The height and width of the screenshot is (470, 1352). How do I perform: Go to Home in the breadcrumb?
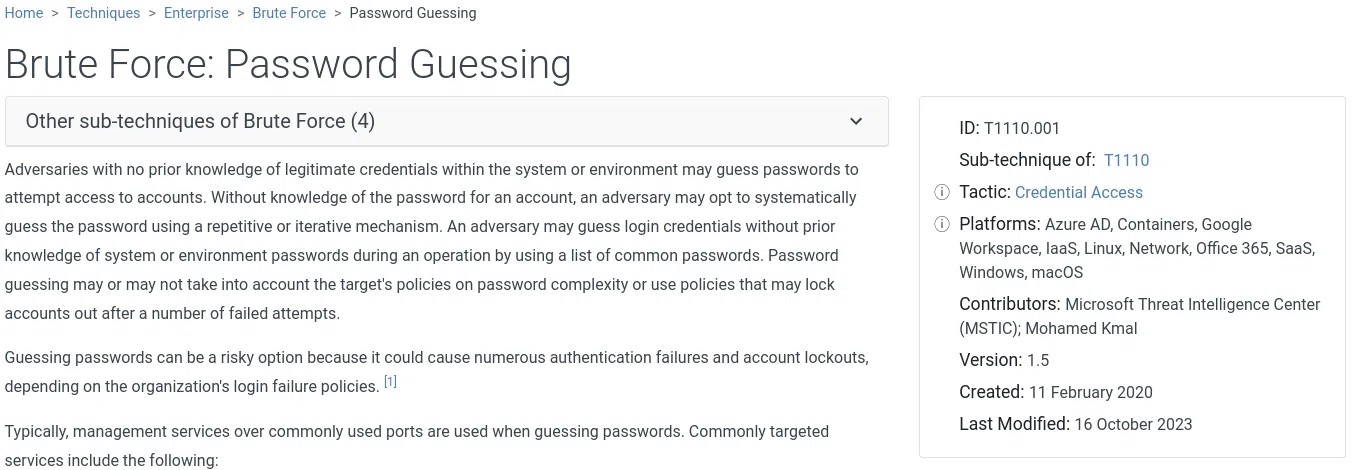click(24, 13)
